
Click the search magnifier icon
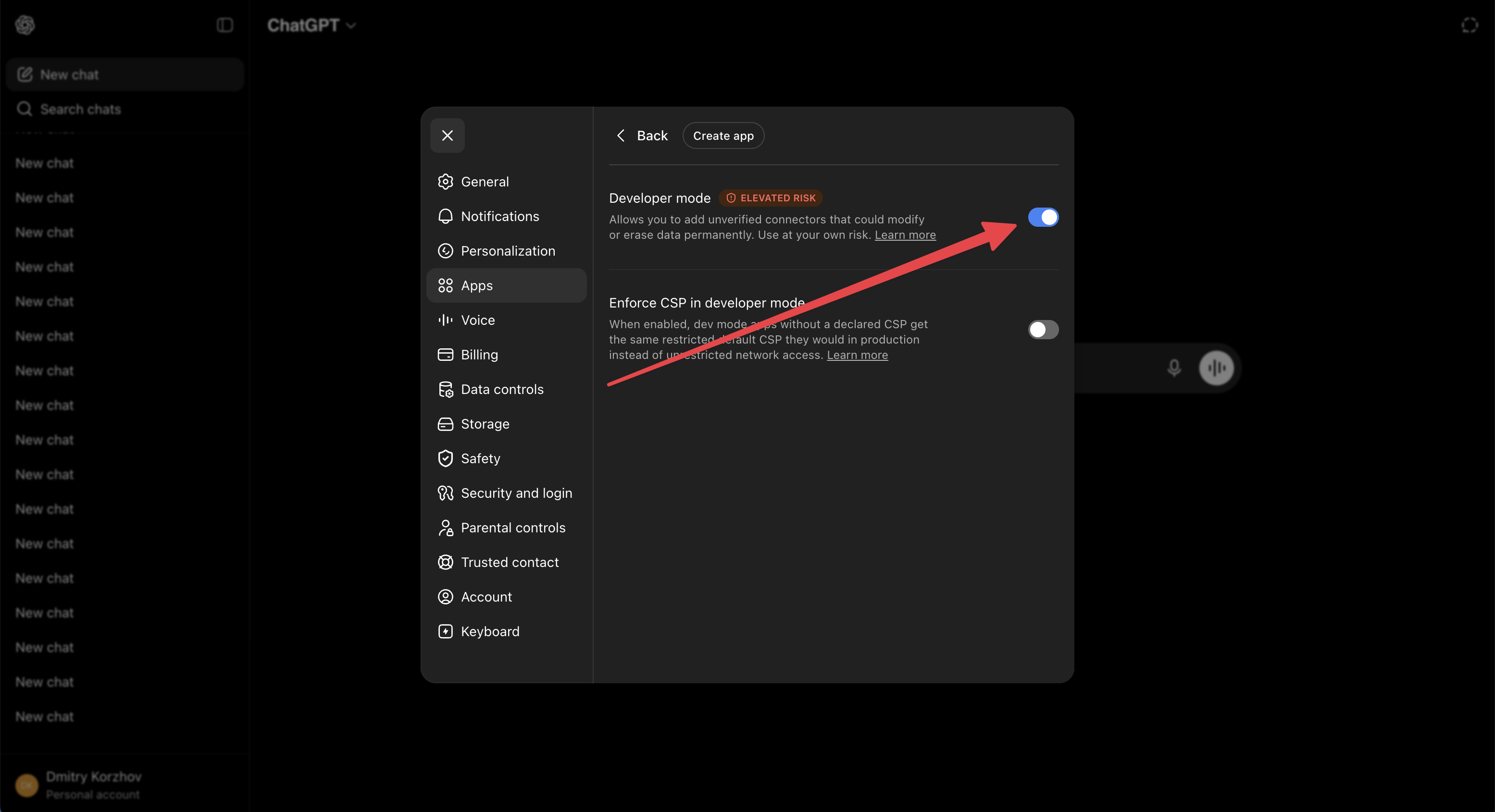[x=25, y=109]
